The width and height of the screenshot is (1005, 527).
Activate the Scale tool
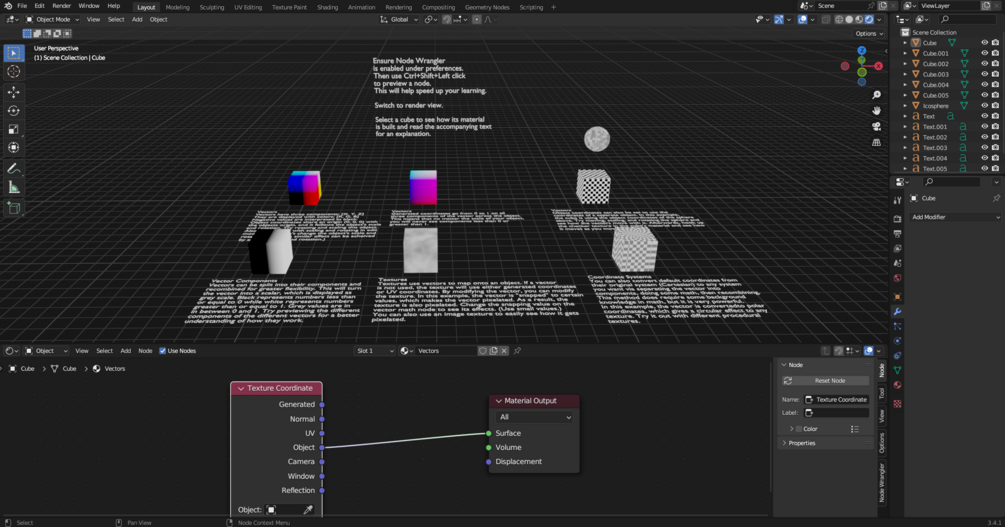(x=13, y=129)
